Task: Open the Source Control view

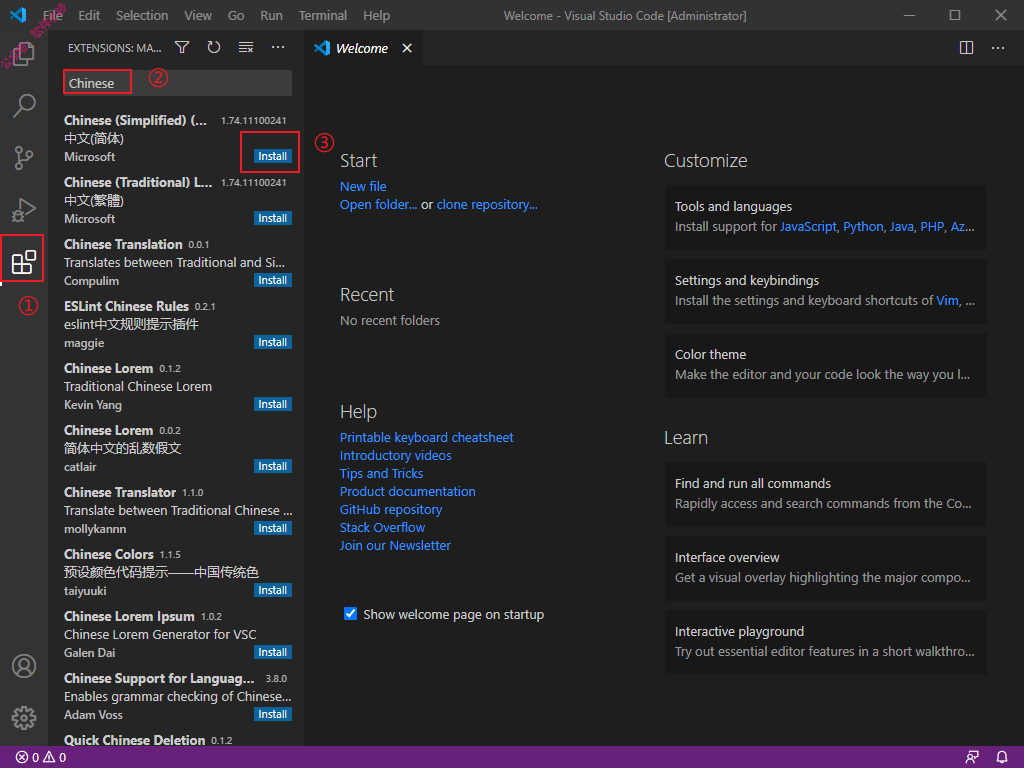Action: coord(24,157)
